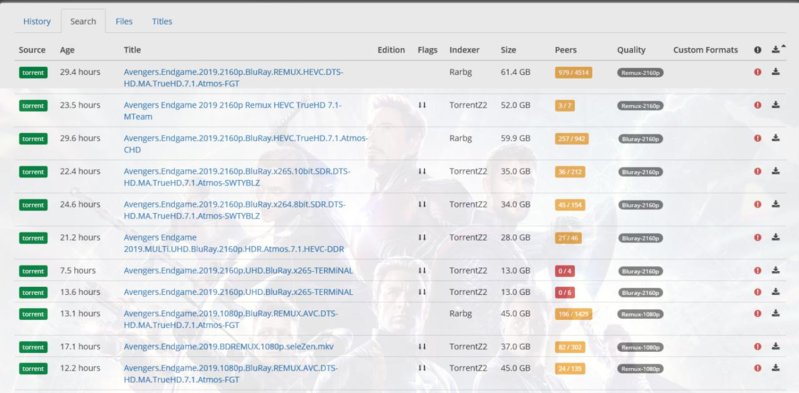This screenshot has width=799, height=393.
Task: Open the MTeam Remux HEVC title link
Action: [232, 111]
